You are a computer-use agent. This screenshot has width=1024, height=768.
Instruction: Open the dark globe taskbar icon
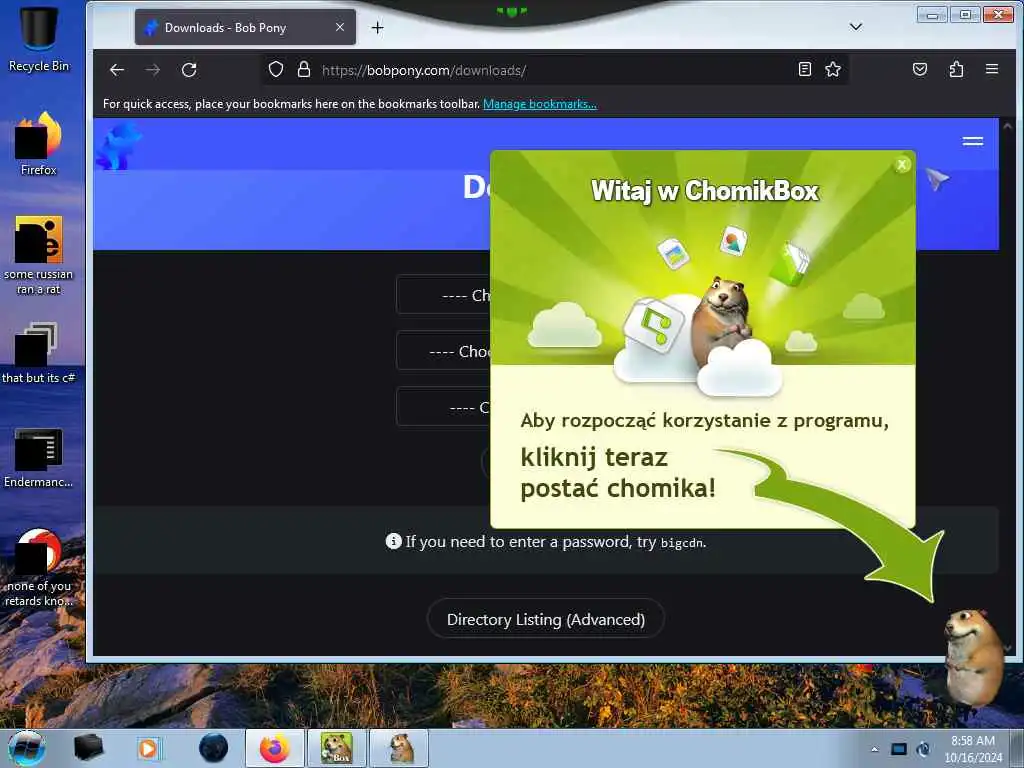coord(213,748)
